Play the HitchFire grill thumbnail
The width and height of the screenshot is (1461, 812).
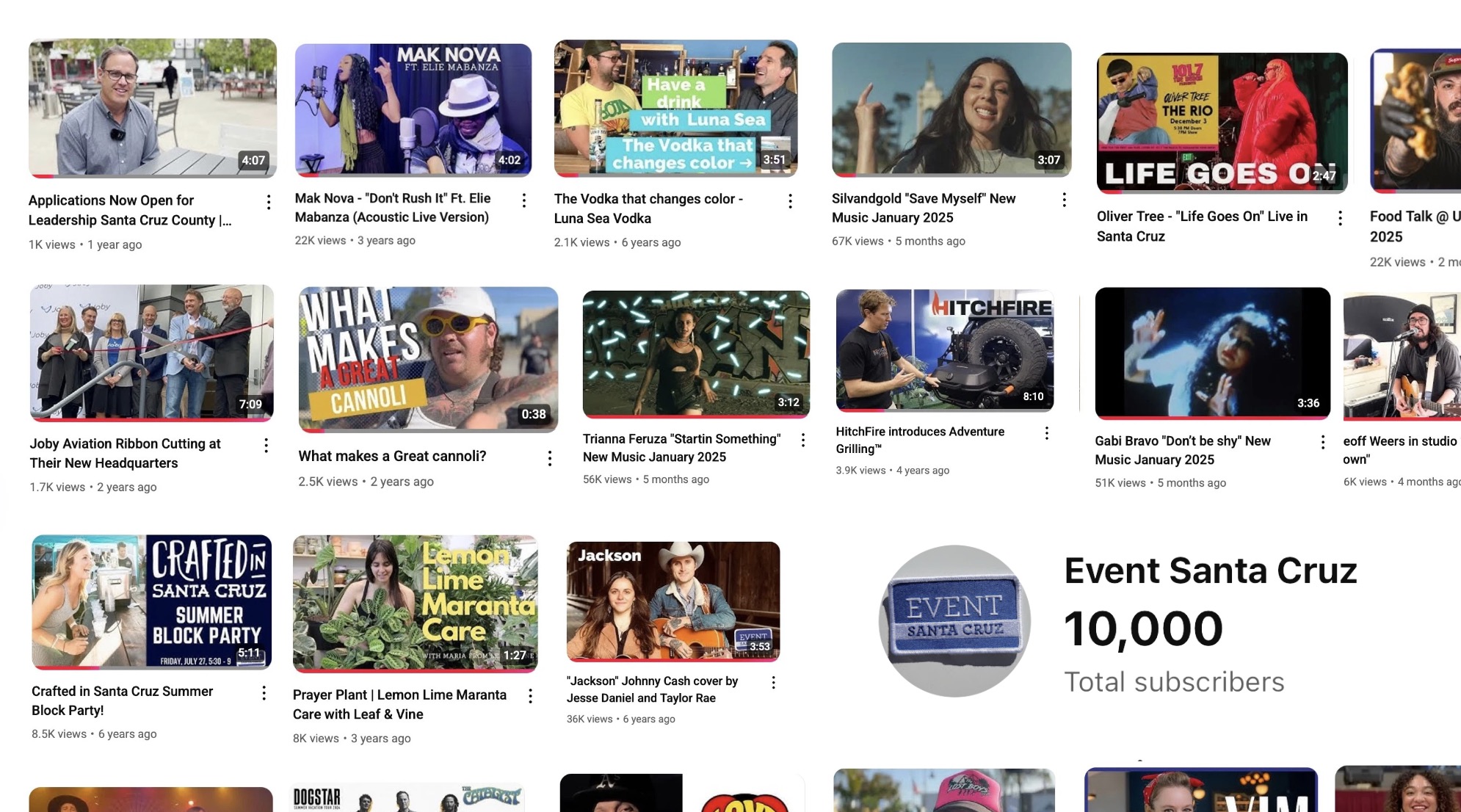[x=945, y=350]
